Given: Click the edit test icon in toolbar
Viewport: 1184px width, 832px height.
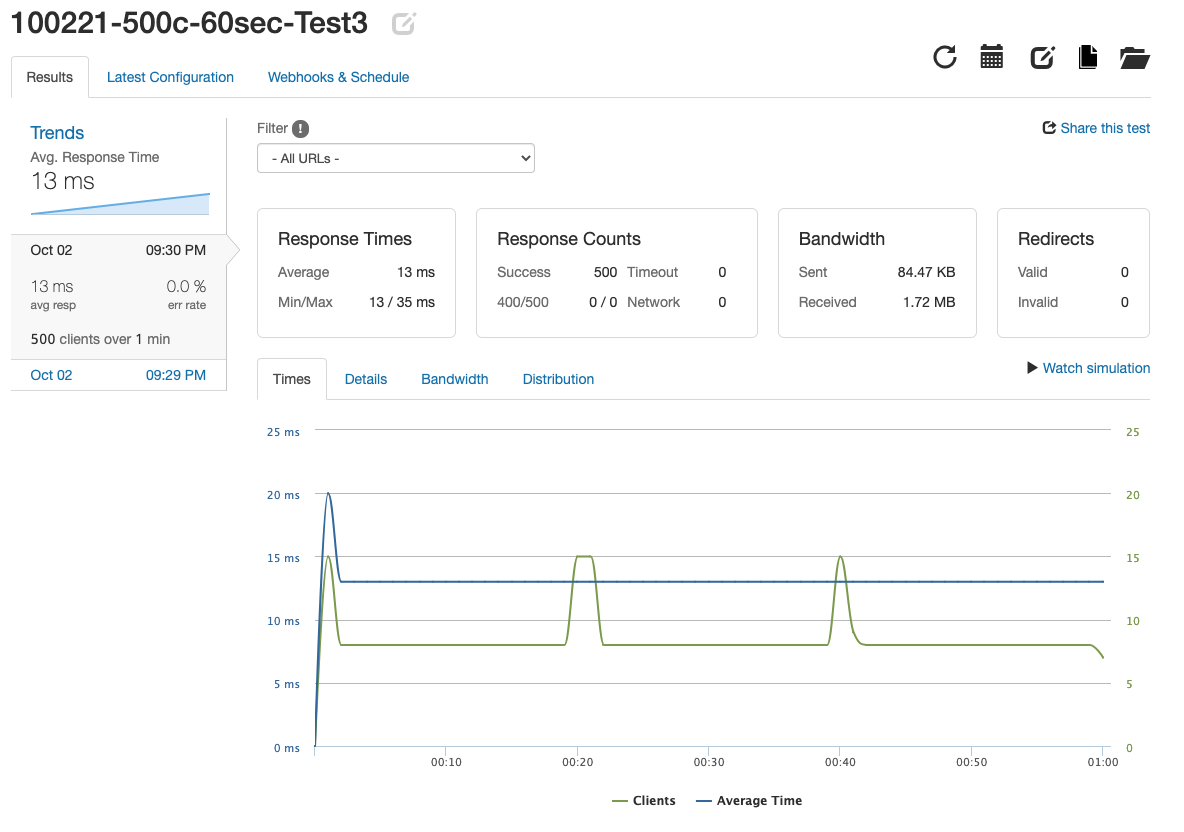Looking at the screenshot, I should tap(1042, 57).
